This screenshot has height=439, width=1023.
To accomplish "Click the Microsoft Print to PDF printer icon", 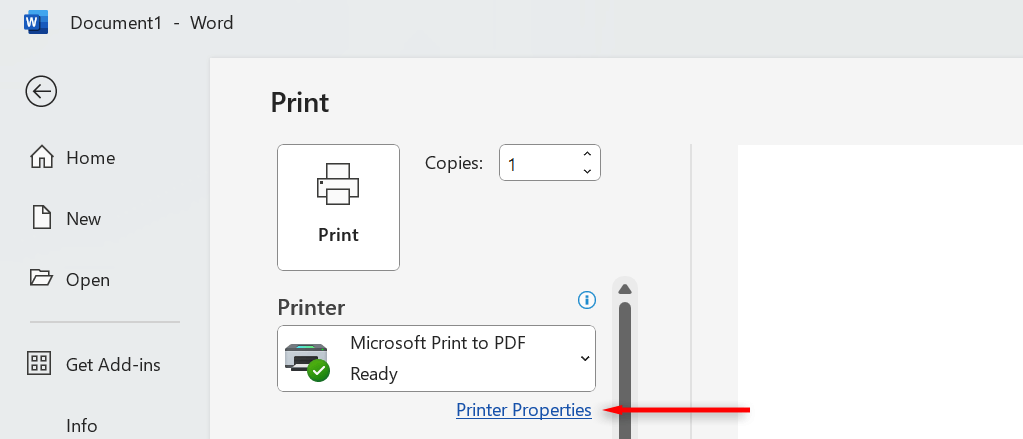I will coord(306,359).
